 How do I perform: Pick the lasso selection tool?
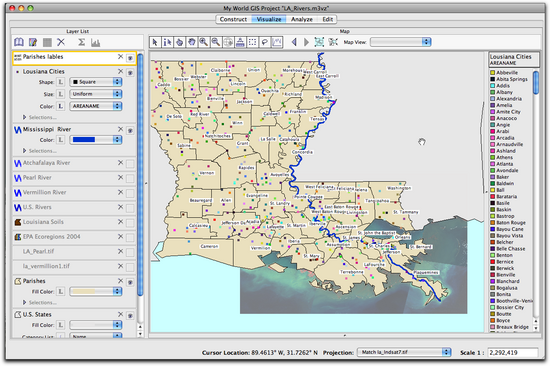pos(264,42)
